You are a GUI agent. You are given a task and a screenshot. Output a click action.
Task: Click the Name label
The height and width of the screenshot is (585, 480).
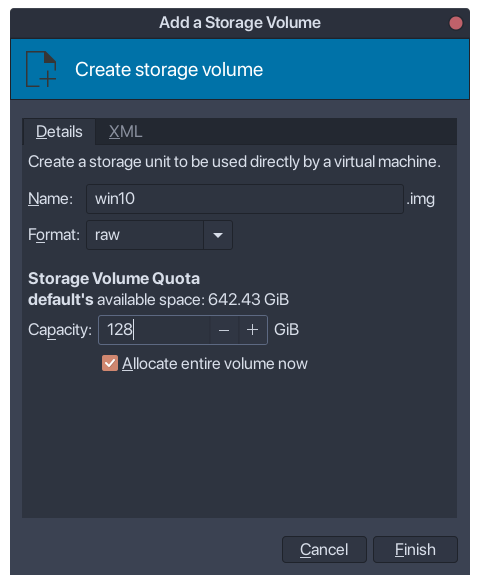(x=50, y=199)
